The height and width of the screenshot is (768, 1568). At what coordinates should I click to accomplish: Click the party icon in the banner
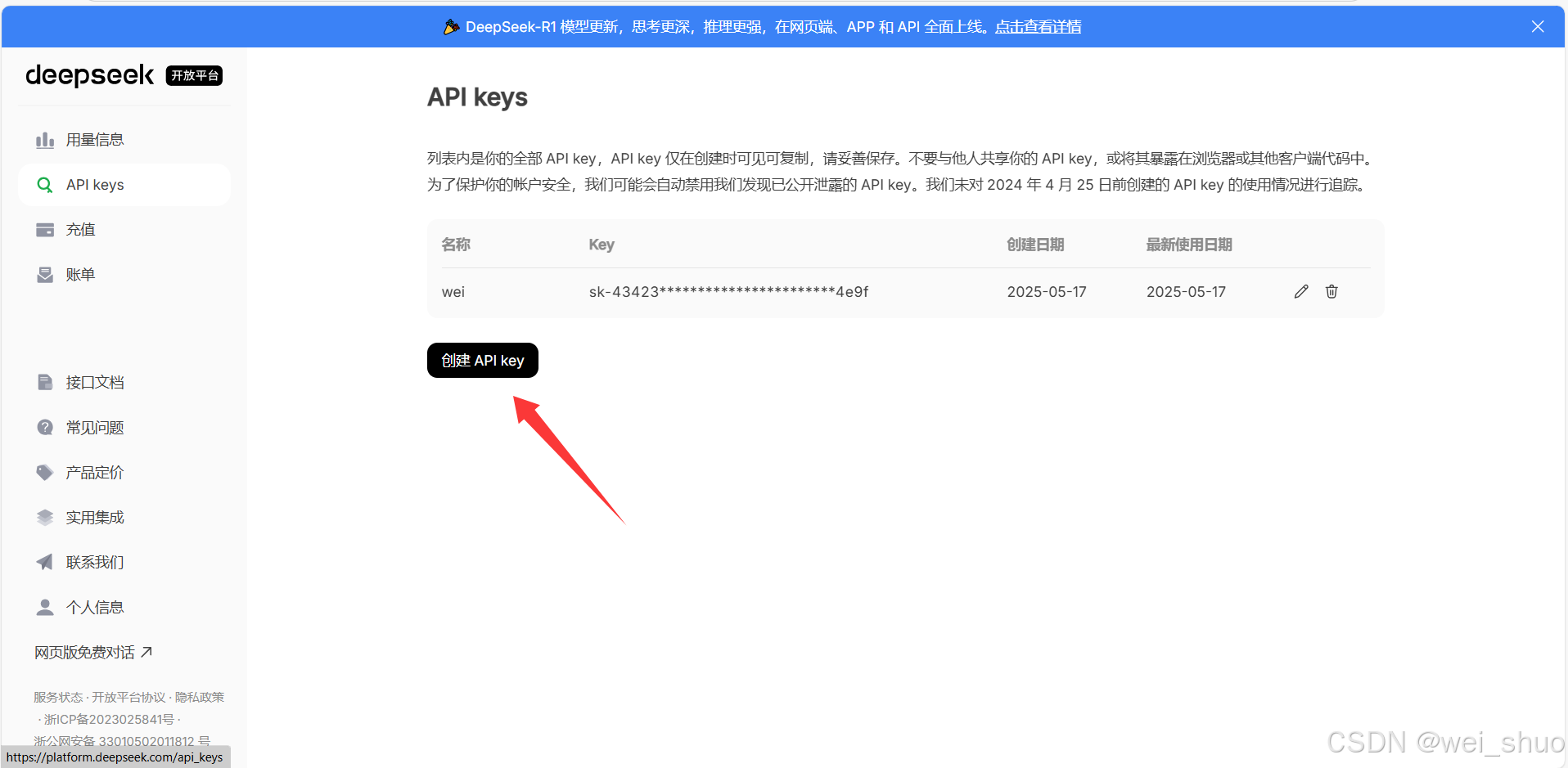(x=451, y=27)
